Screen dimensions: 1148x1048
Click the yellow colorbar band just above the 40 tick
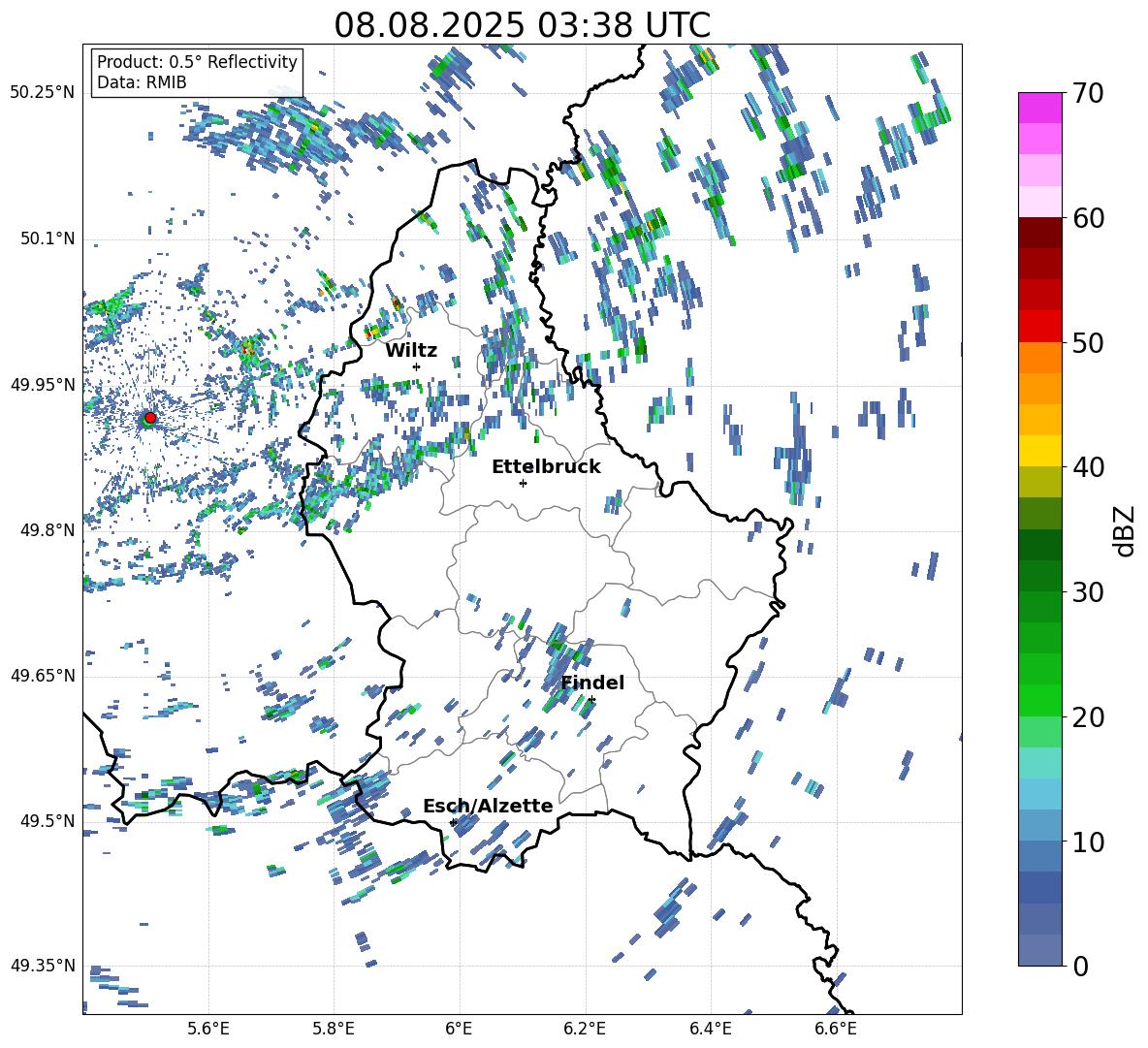(1039, 451)
